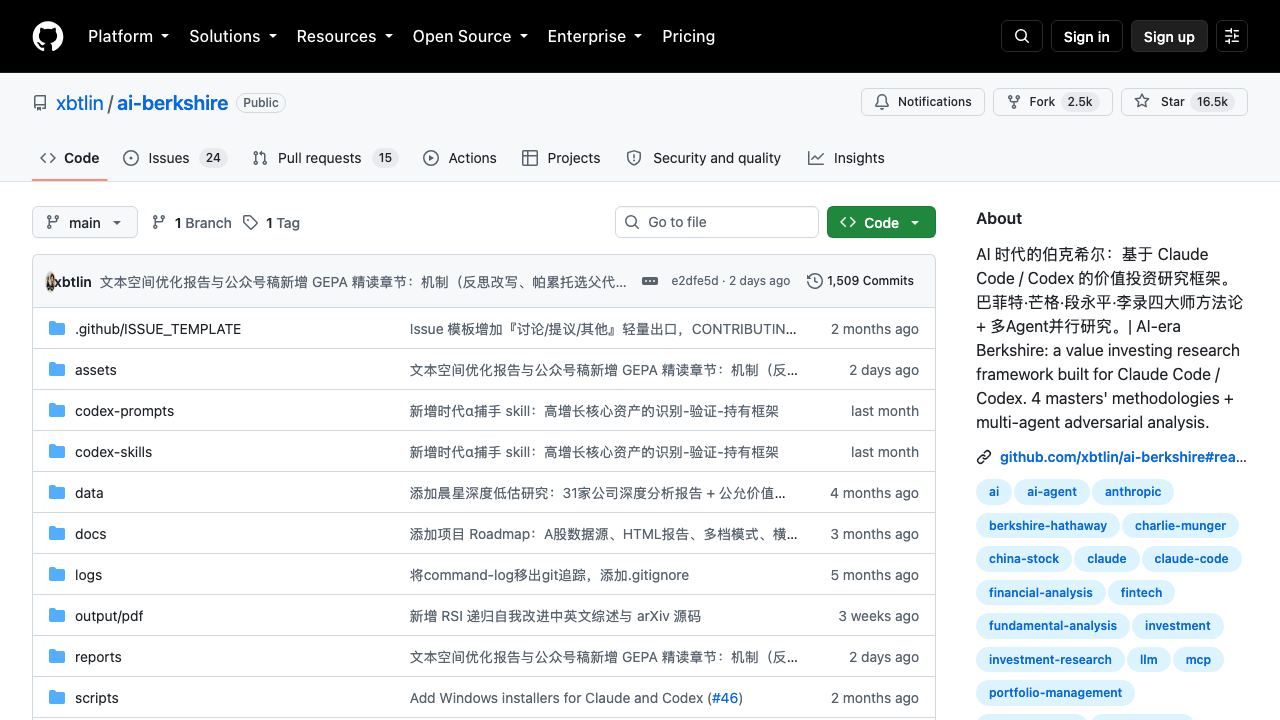Open the green Code dropdown button
This screenshot has width=1280, height=720.
881,222
